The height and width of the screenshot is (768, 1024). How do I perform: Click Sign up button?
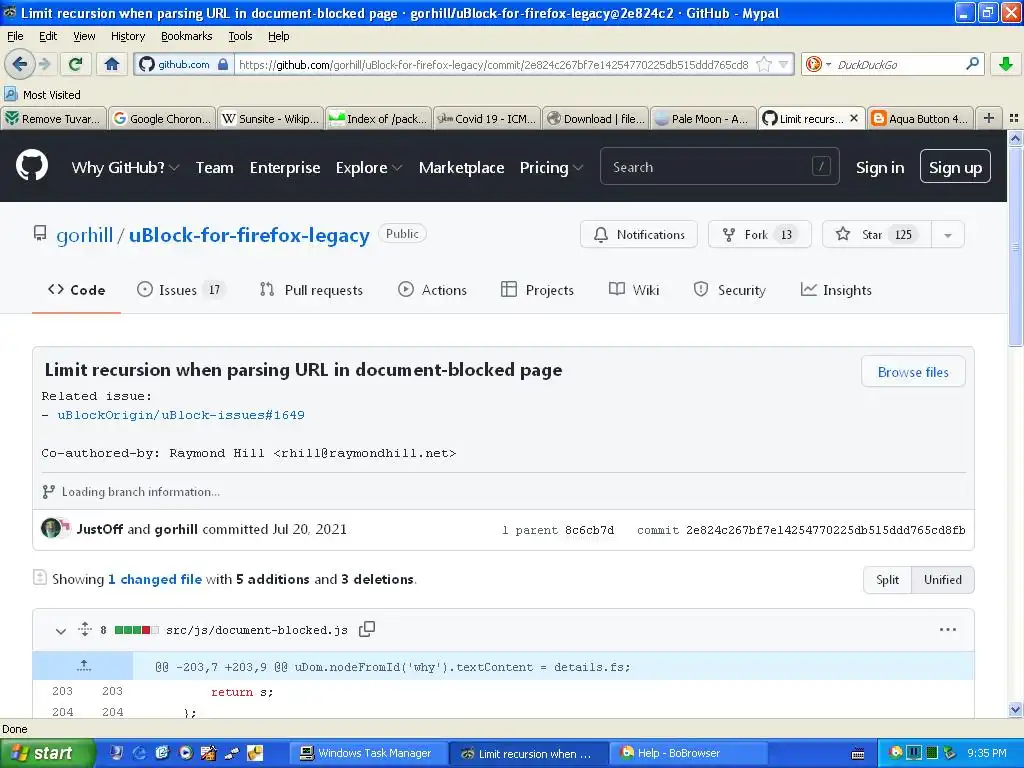coord(955,167)
